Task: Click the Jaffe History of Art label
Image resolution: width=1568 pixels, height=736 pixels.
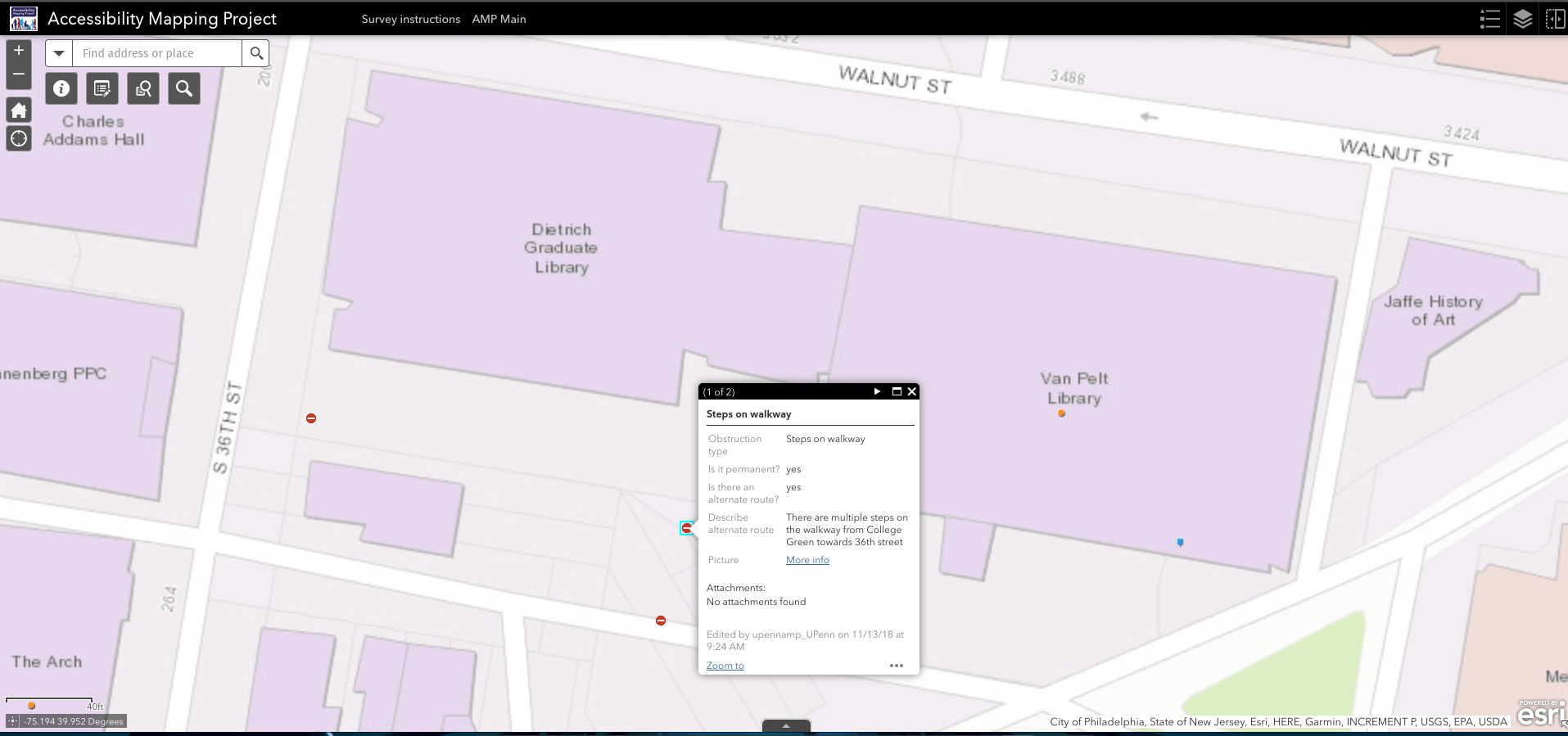Action: [1433, 310]
